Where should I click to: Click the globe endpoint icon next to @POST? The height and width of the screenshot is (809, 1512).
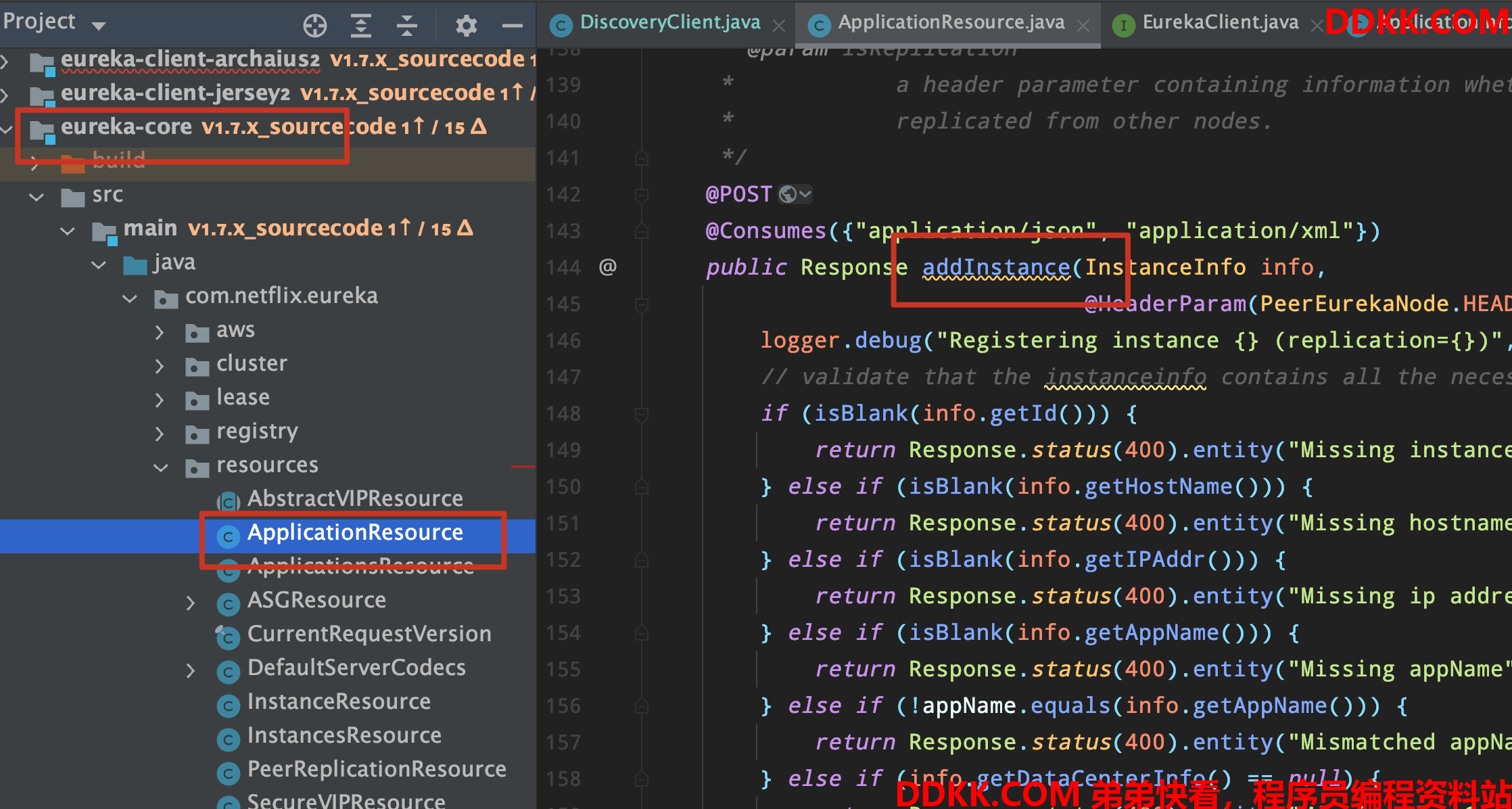click(788, 195)
